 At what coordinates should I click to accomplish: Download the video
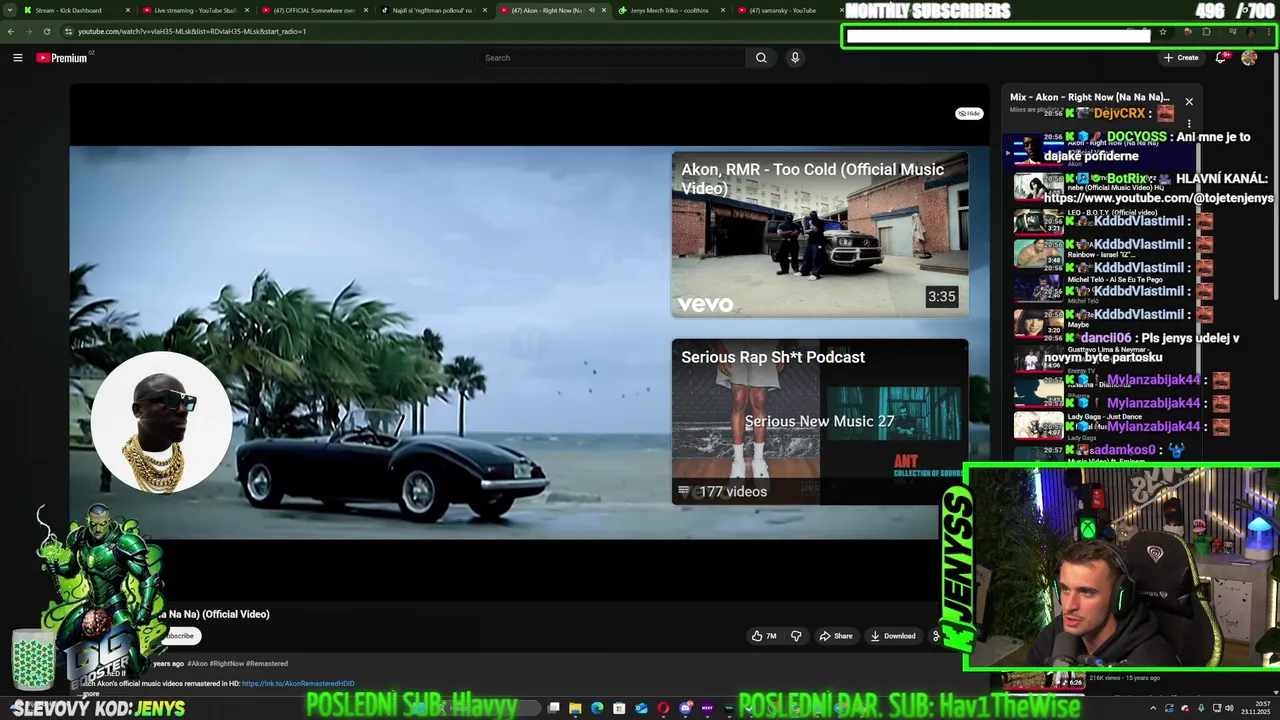click(893, 636)
